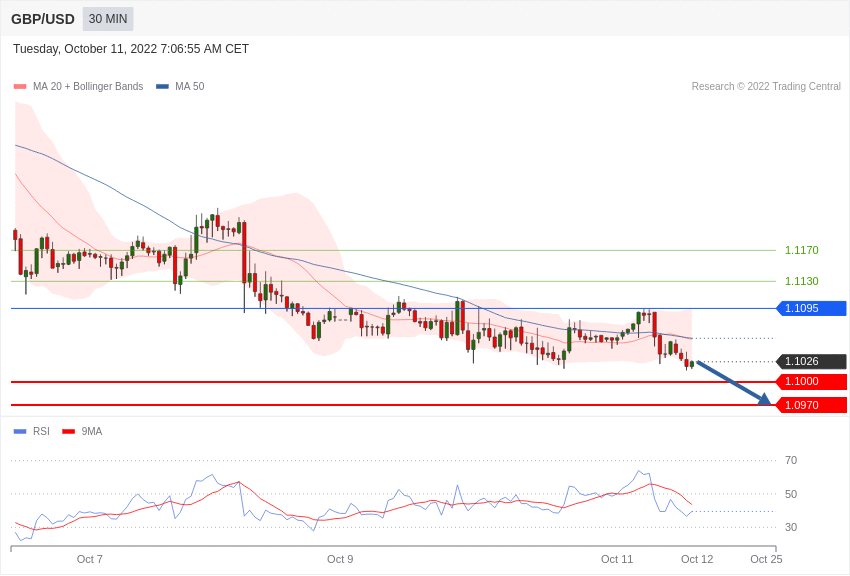Viewport: 850px width, 576px height.
Task: Click the 9MA legend label
Action: pos(92,432)
